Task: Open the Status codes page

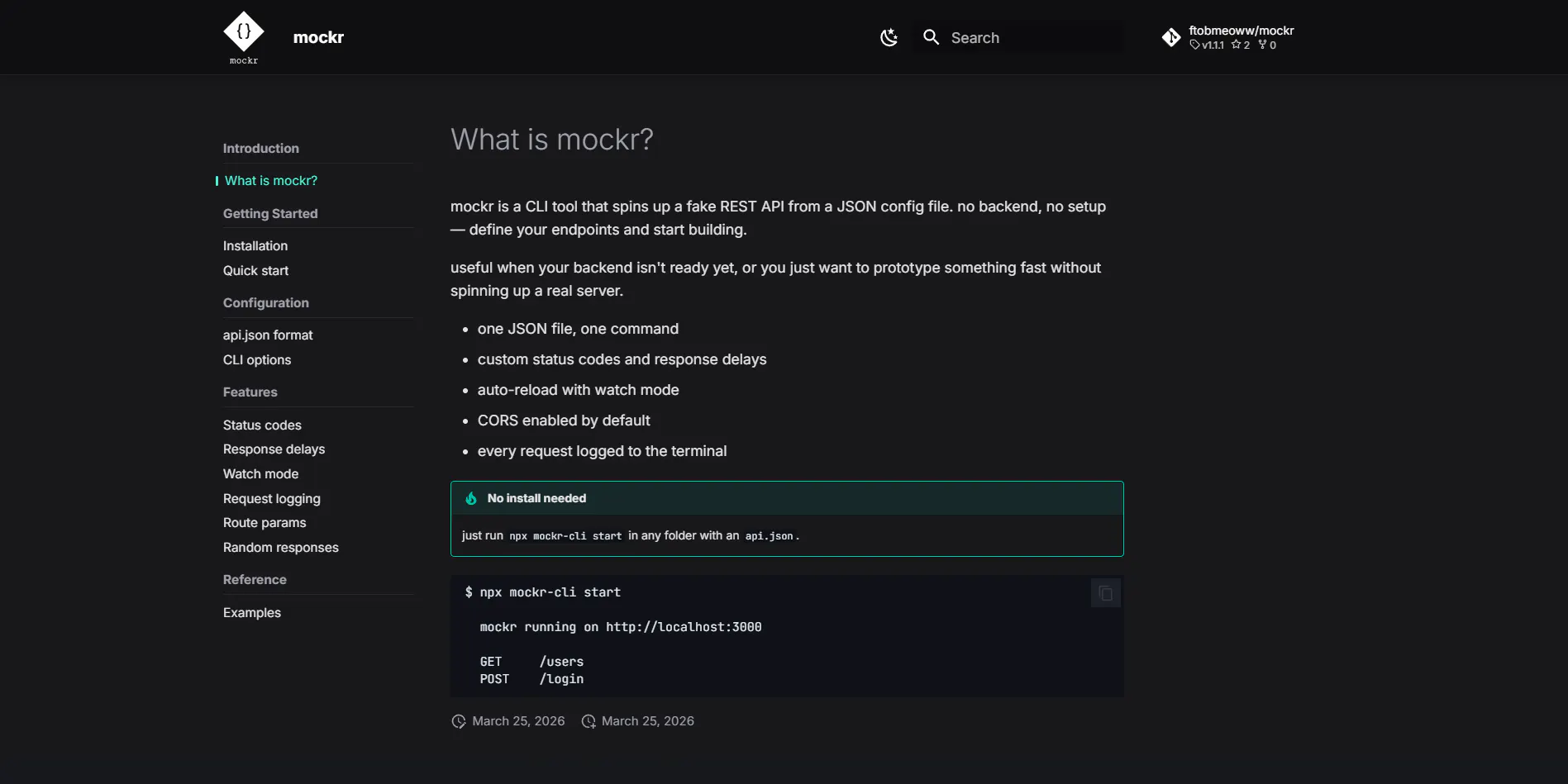Action: (262, 425)
